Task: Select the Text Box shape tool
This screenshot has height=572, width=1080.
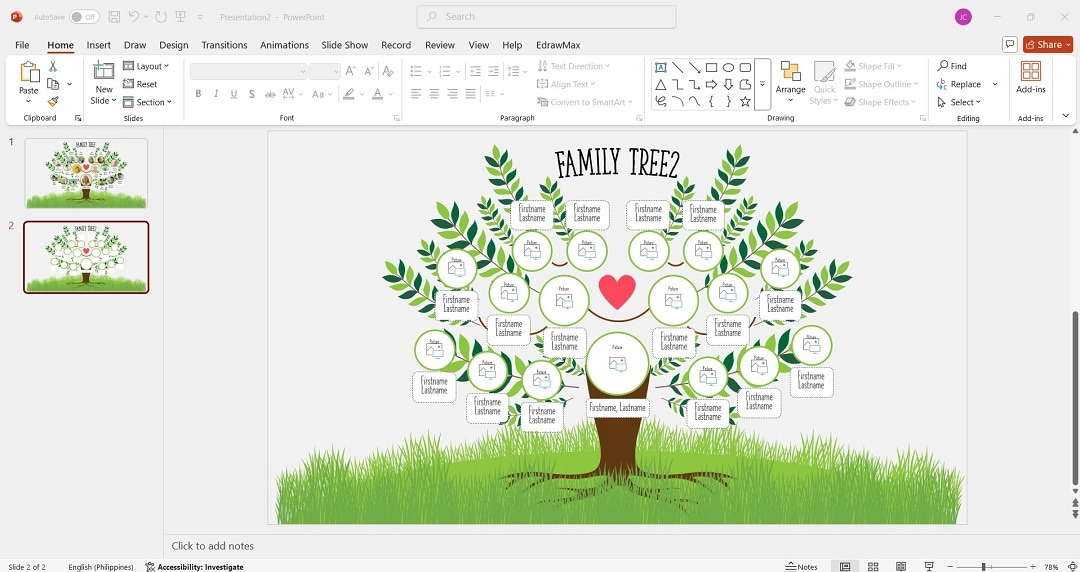Action: tap(661, 68)
